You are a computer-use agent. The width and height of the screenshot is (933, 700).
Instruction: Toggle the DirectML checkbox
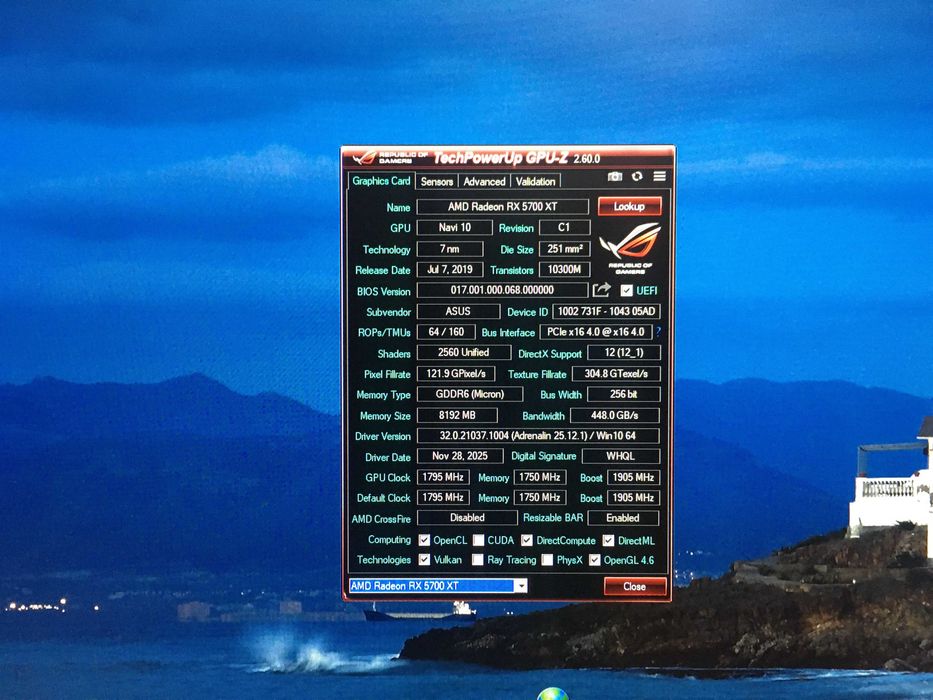click(x=608, y=540)
